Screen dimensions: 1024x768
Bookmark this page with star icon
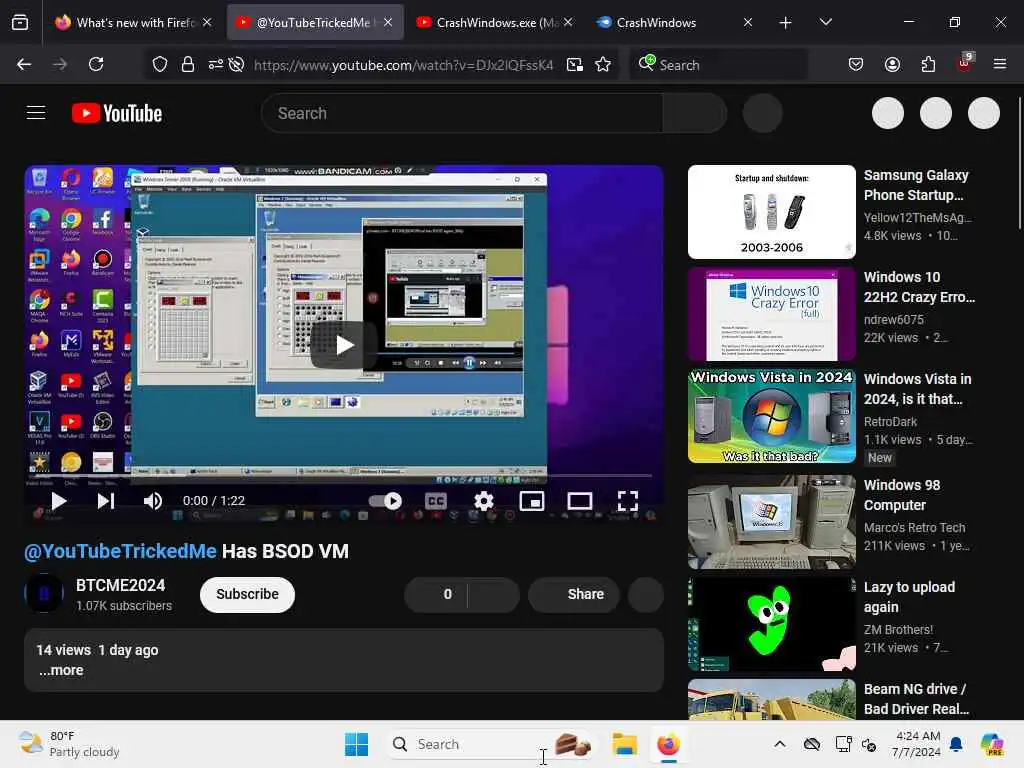(x=603, y=64)
